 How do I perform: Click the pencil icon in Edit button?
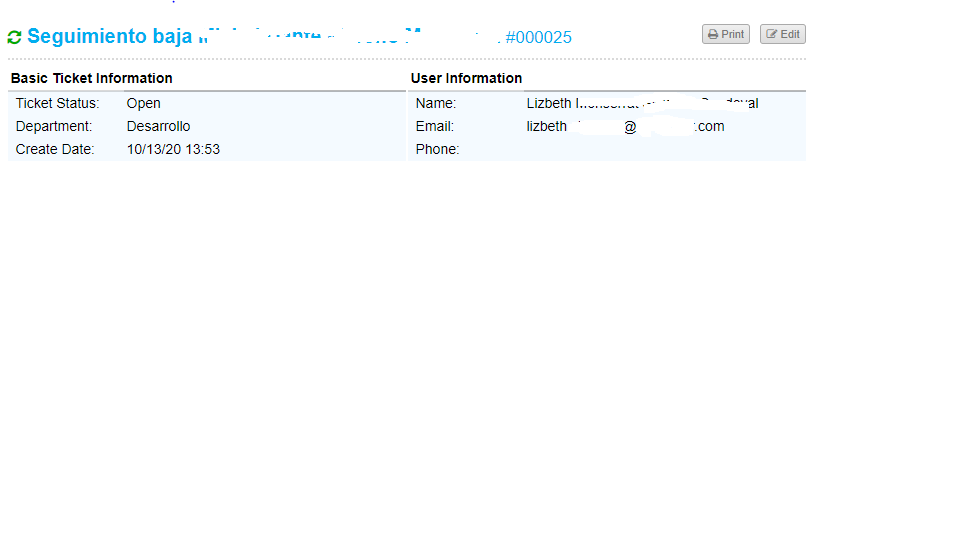[771, 34]
